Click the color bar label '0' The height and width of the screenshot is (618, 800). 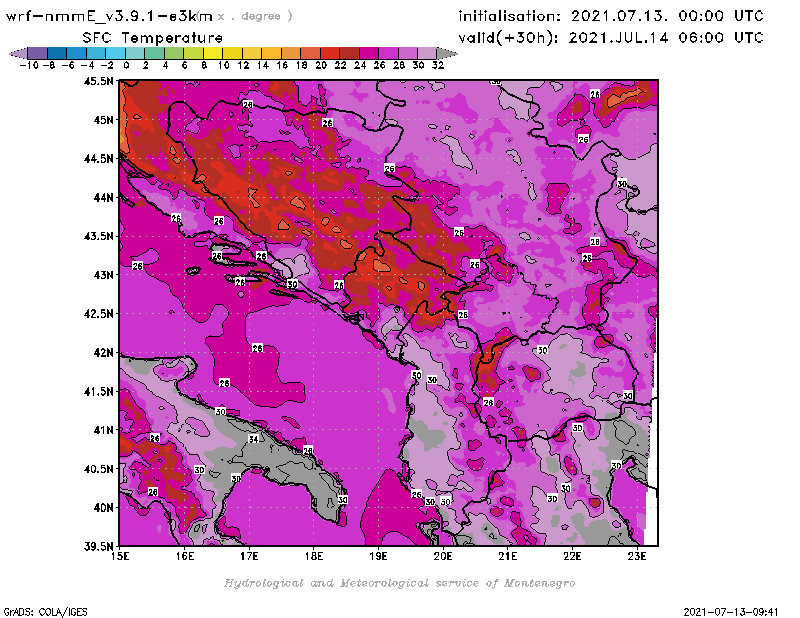pyautogui.click(x=126, y=65)
